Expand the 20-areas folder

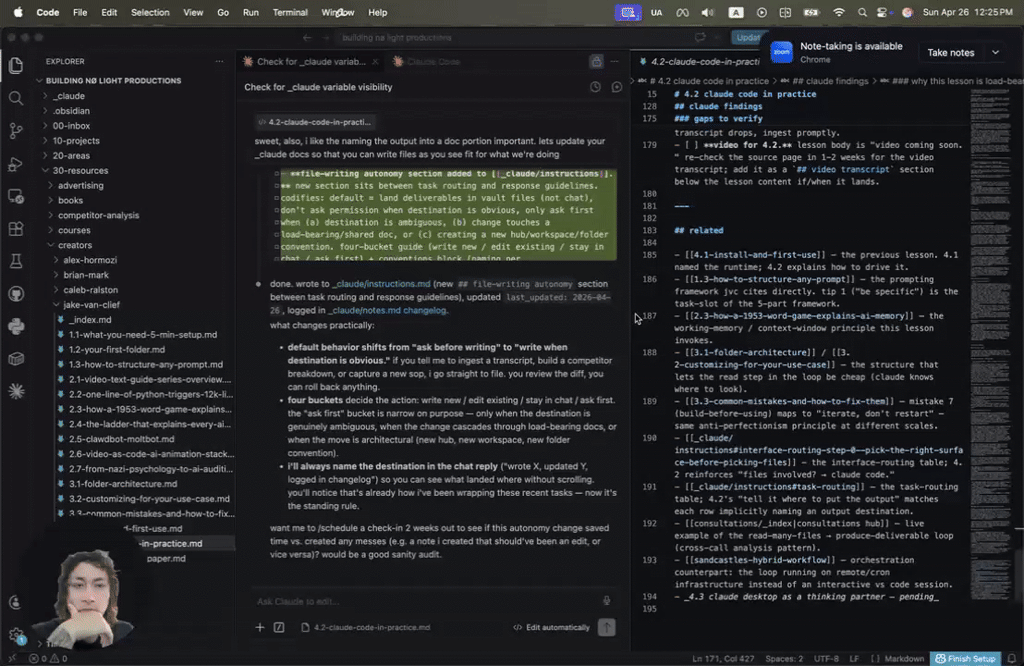click(x=71, y=155)
